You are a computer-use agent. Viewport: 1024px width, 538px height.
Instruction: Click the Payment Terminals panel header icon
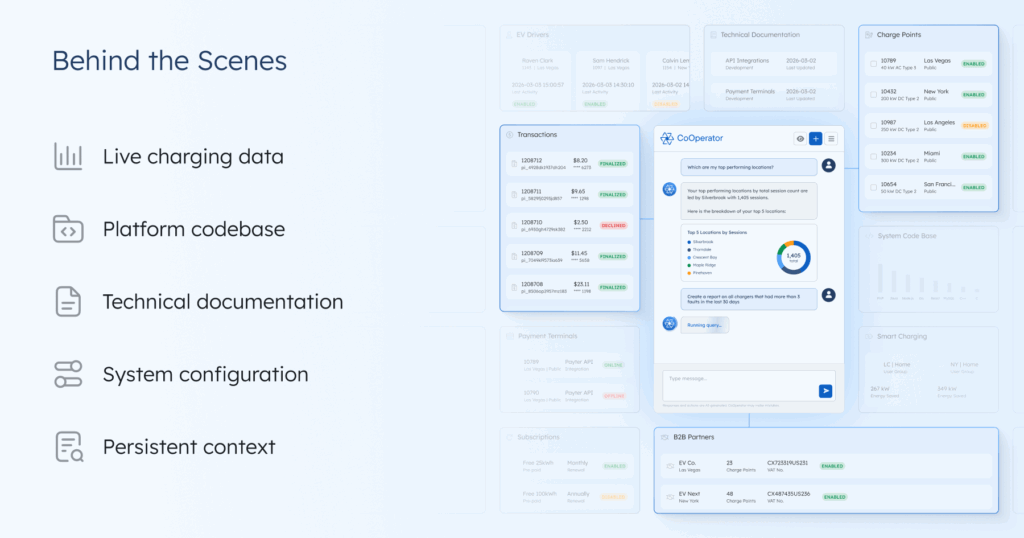click(x=509, y=336)
